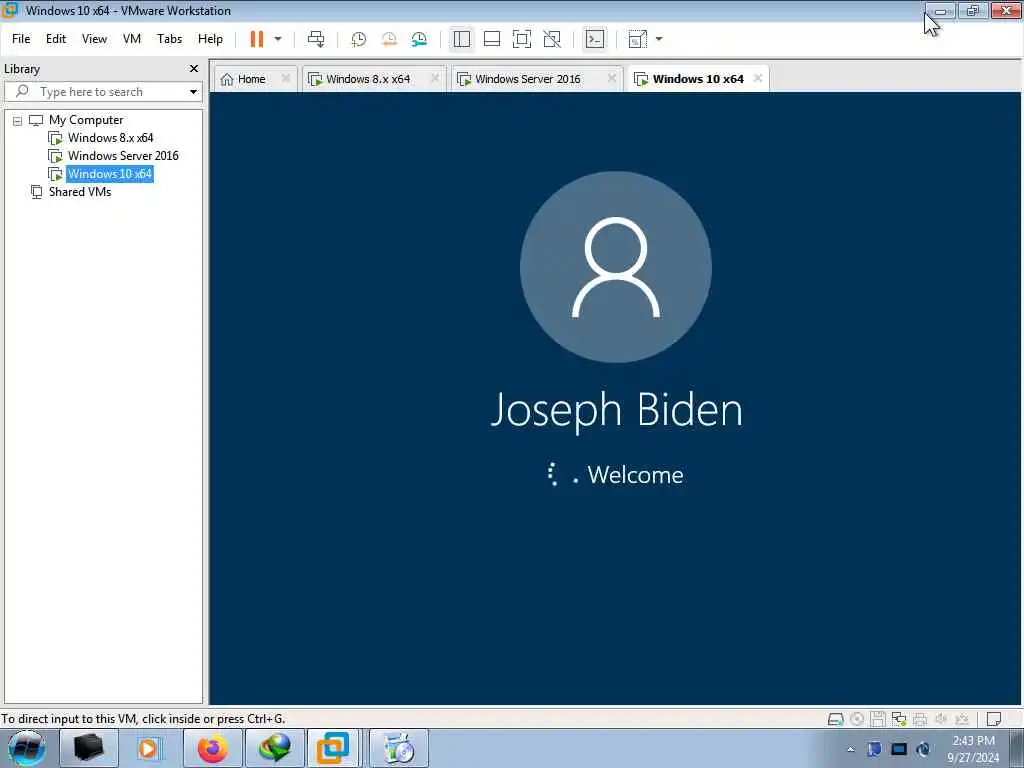This screenshot has height=768, width=1024.
Task: Select the Windows 10 x64 tab
Action: [x=697, y=79]
